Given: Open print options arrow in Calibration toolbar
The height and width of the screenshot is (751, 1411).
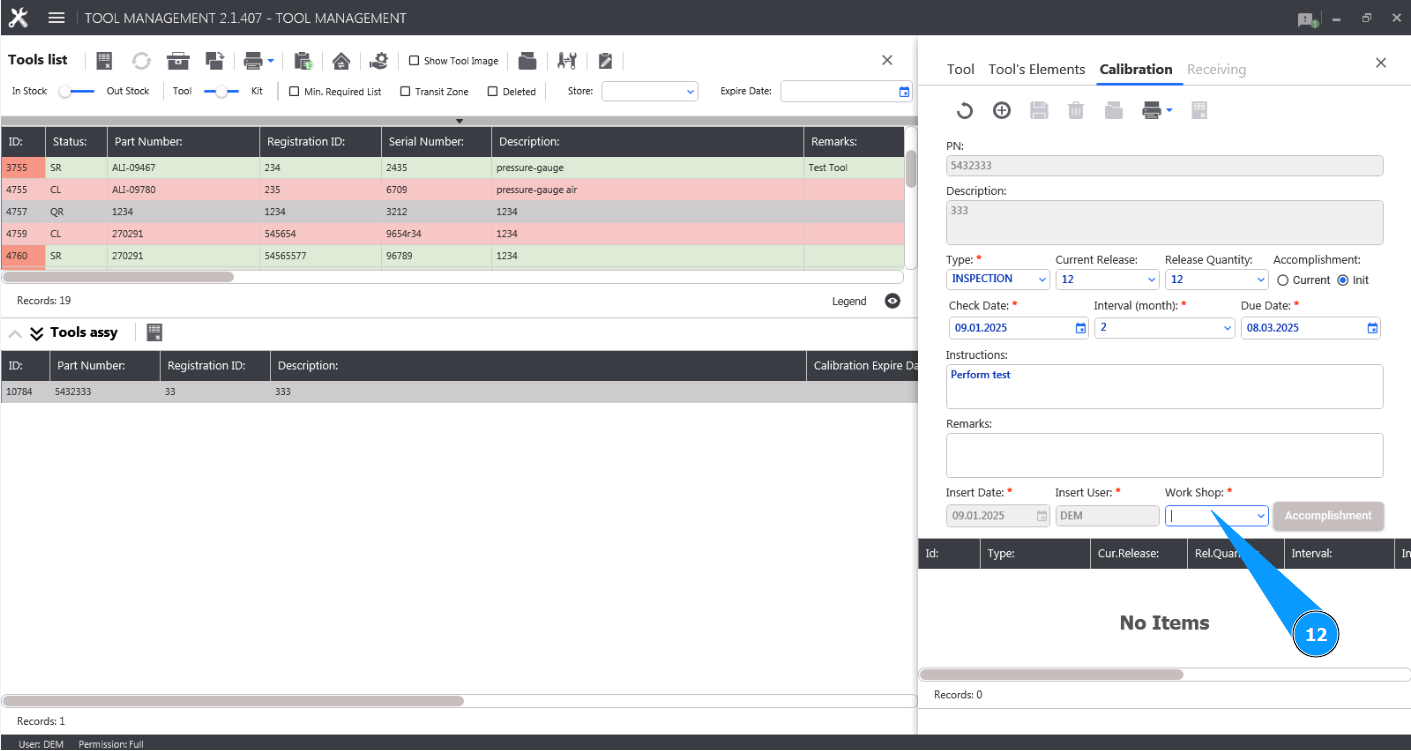Looking at the screenshot, I should coord(1169,110).
